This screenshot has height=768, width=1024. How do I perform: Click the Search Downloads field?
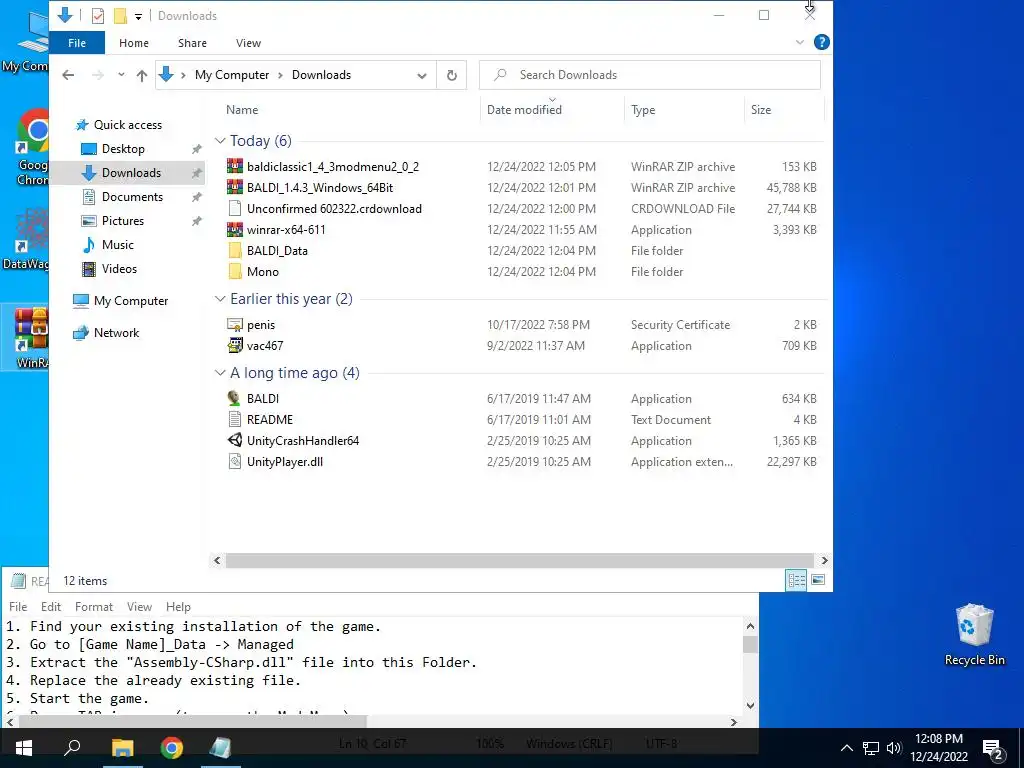click(x=650, y=75)
